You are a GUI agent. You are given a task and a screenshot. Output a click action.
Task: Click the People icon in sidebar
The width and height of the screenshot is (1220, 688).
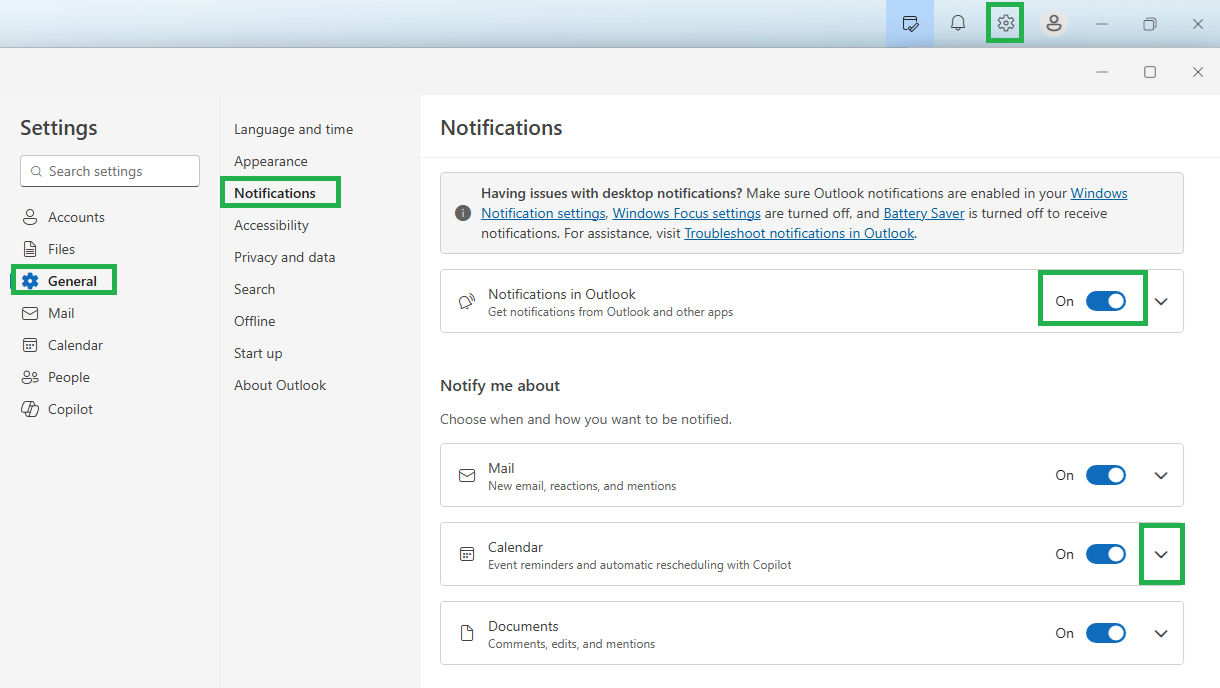tap(30, 377)
